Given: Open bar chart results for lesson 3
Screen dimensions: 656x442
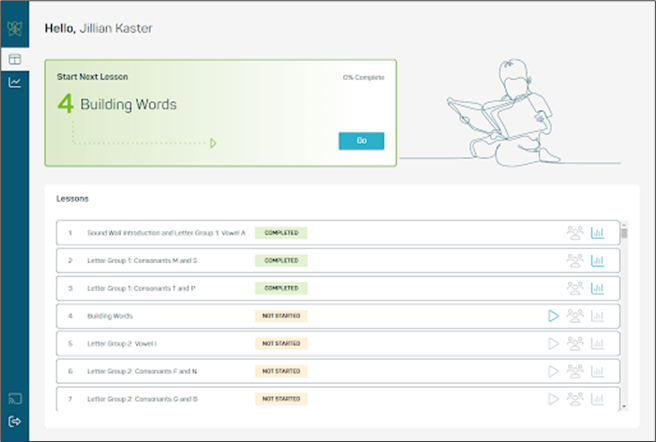Looking at the screenshot, I should (598, 288).
